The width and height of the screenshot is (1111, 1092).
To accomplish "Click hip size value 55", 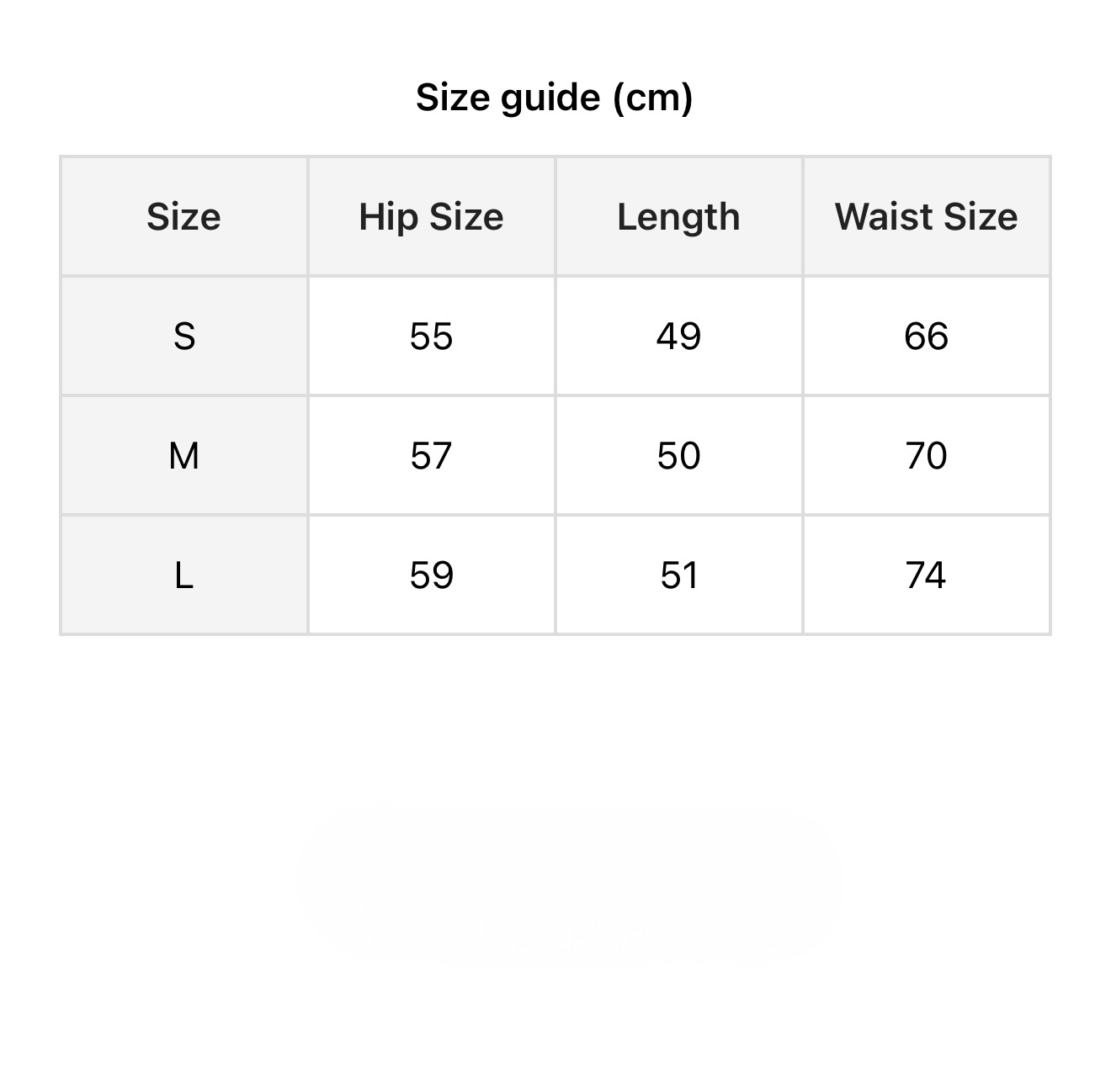I will 431,337.
